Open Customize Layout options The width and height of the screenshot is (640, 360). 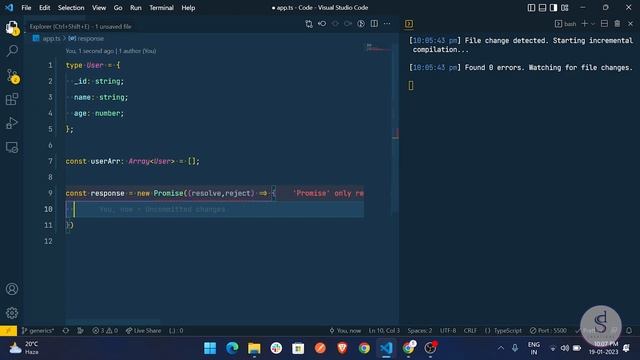tap(565, 8)
